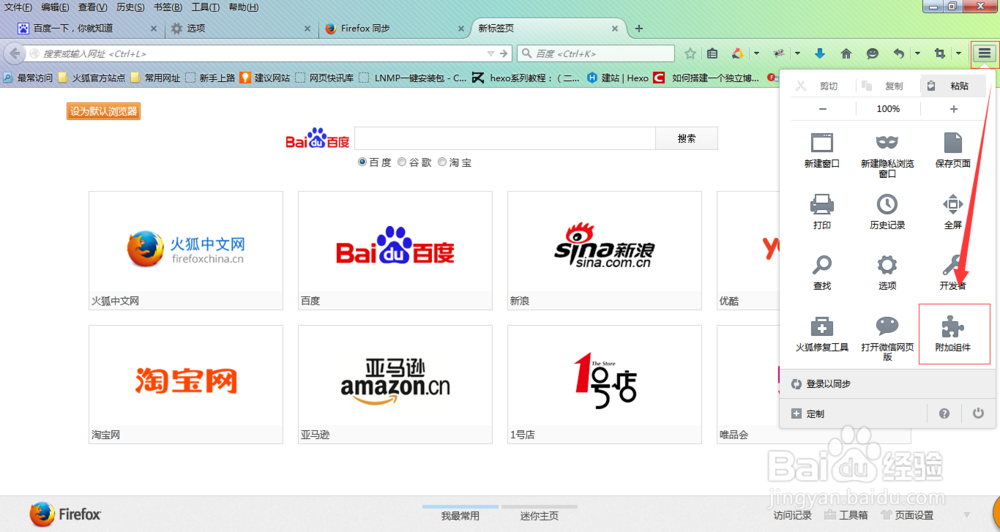The height and width of the screenshot is (532, 1000).
Task: Open the hamburger menu button
Action: click(x=985, y=54)
